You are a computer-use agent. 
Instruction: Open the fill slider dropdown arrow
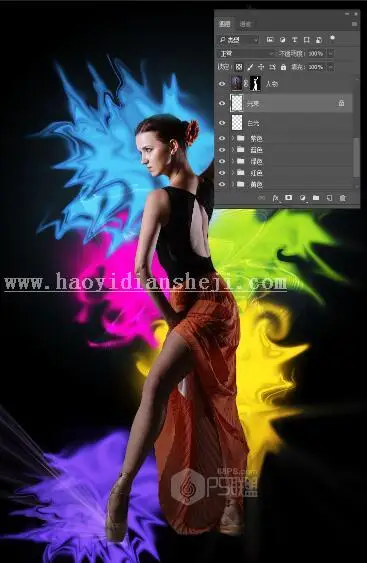(330, 67)
